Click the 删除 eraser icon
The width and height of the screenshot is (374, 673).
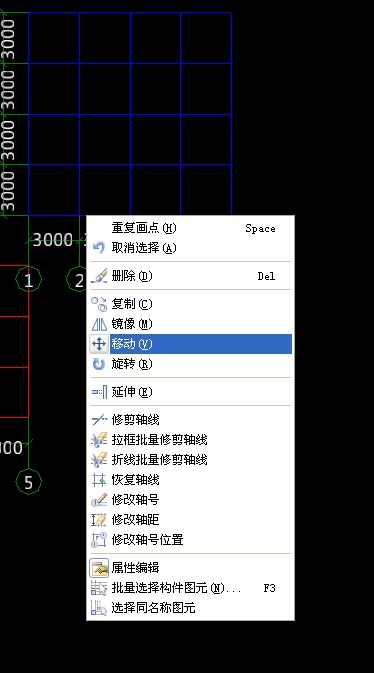tap(99, 276)
